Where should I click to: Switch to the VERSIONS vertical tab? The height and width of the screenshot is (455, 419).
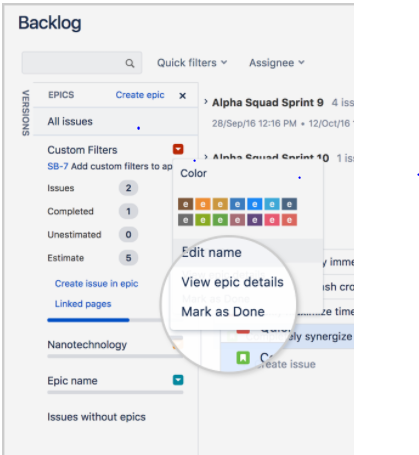(26, 113)
